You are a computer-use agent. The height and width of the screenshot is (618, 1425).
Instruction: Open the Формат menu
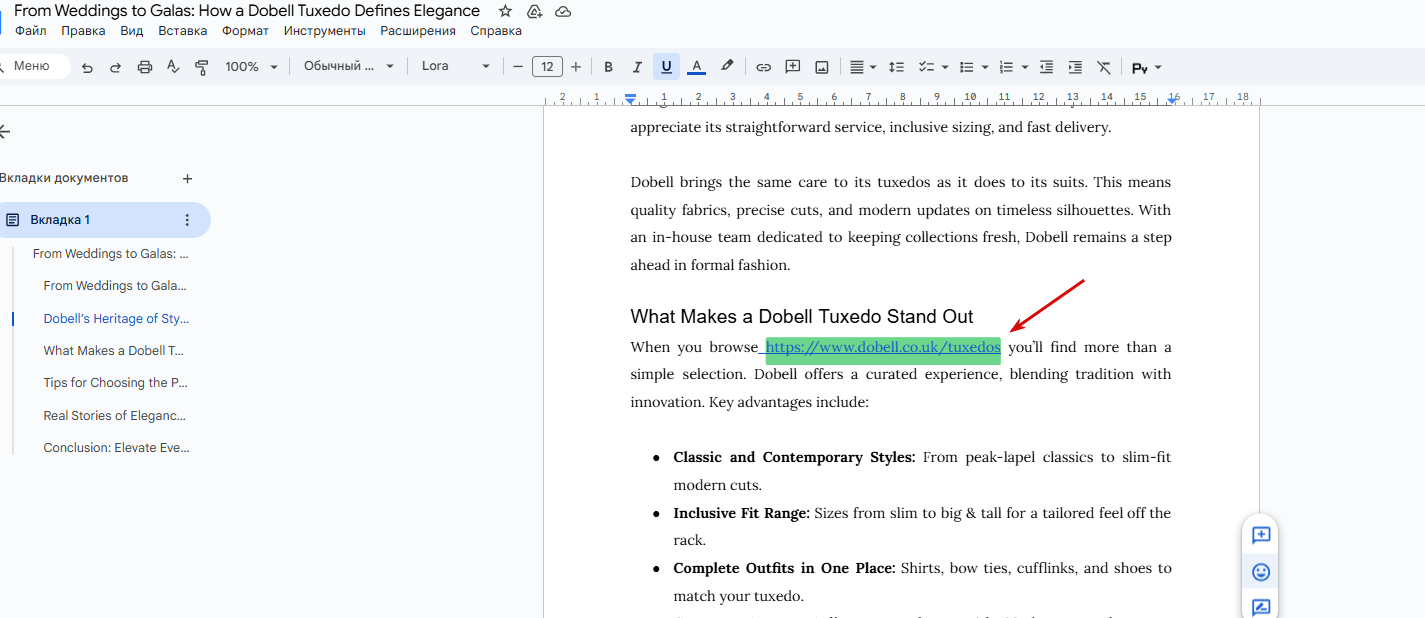tap(245, 31)
